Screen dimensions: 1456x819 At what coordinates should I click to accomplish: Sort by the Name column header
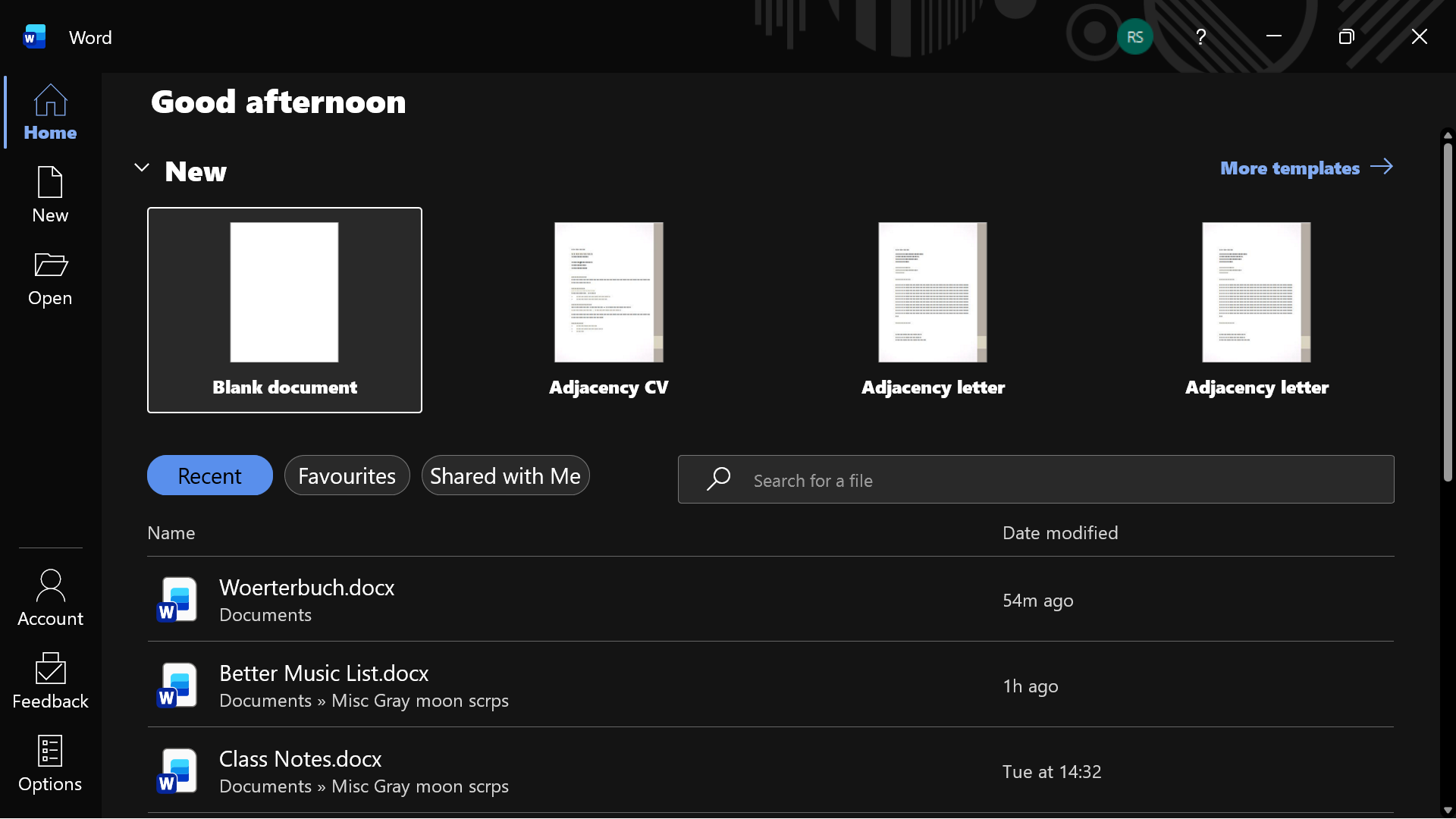point(171,533)
